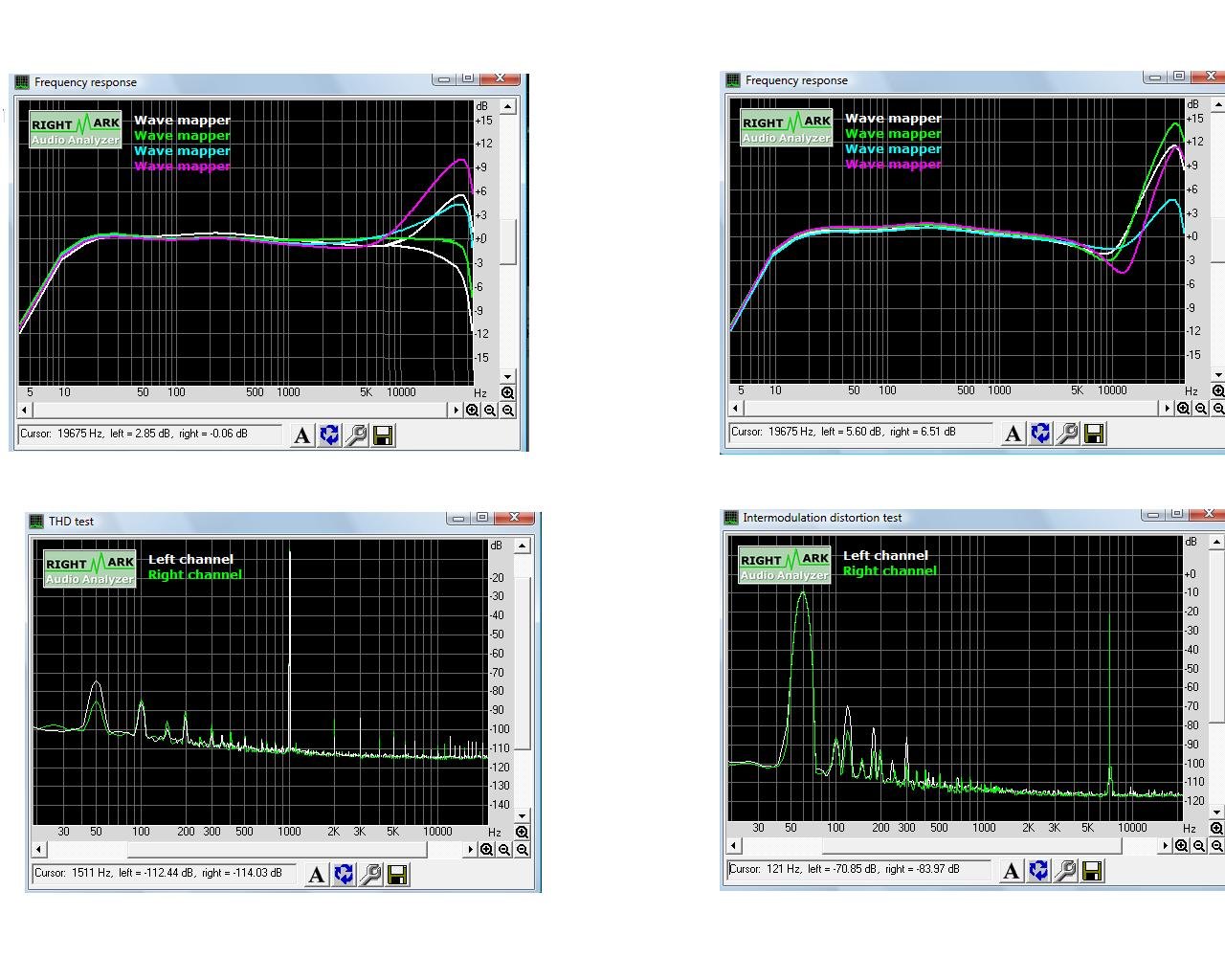Click title bar icon of 2.85 dB Frequency response
This screenshot has width=1225, height=980.
click(22, 82)
